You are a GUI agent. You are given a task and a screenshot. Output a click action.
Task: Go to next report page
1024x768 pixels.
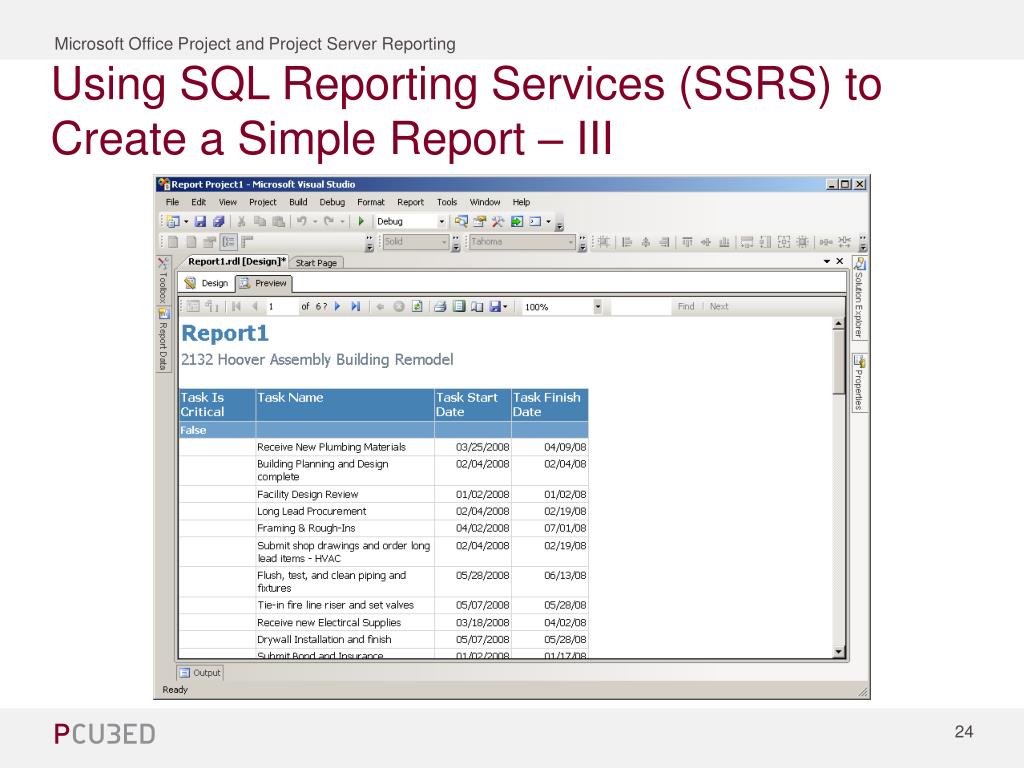(338, 306)
